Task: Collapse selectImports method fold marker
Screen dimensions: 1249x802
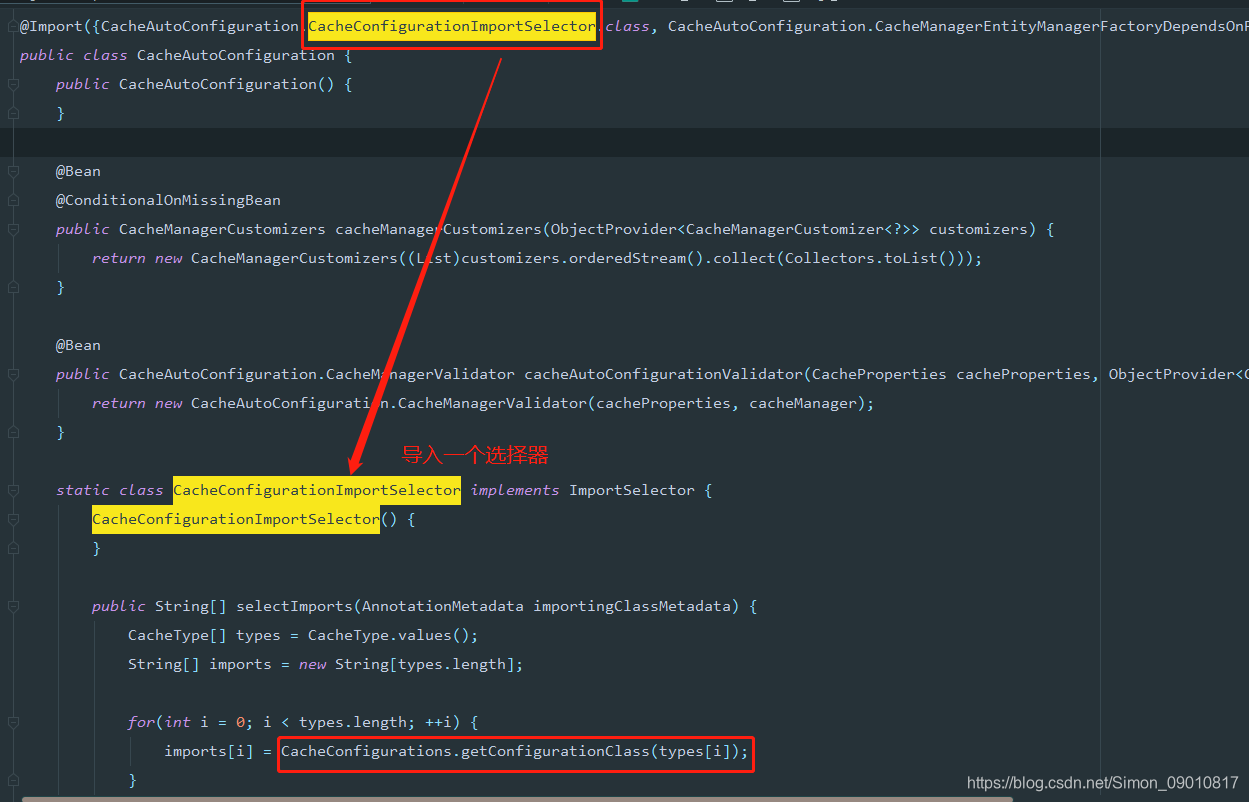Action: pyautogui.click(x=13, y=607)
